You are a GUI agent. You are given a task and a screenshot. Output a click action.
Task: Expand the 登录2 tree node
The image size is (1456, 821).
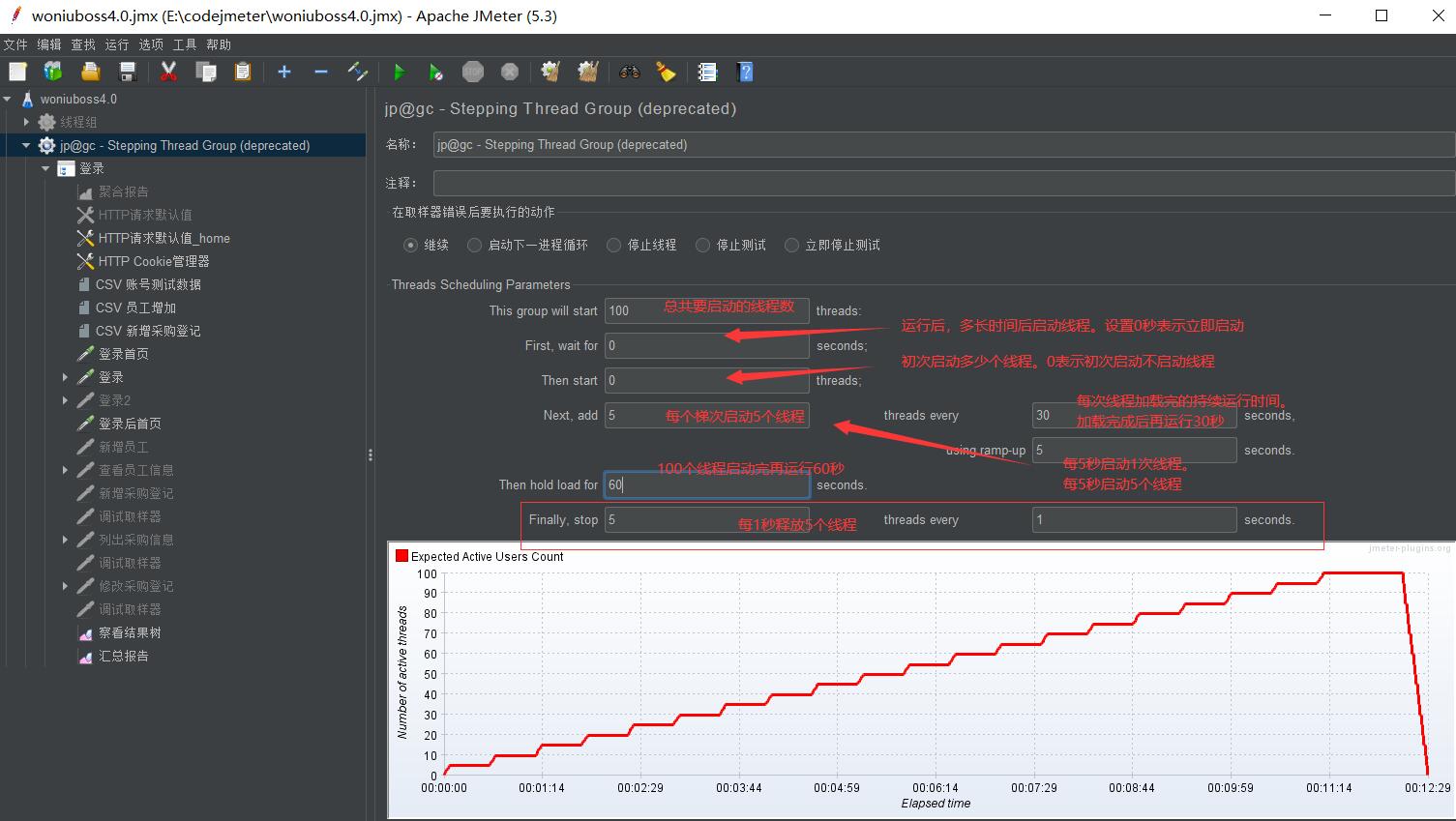65,400
